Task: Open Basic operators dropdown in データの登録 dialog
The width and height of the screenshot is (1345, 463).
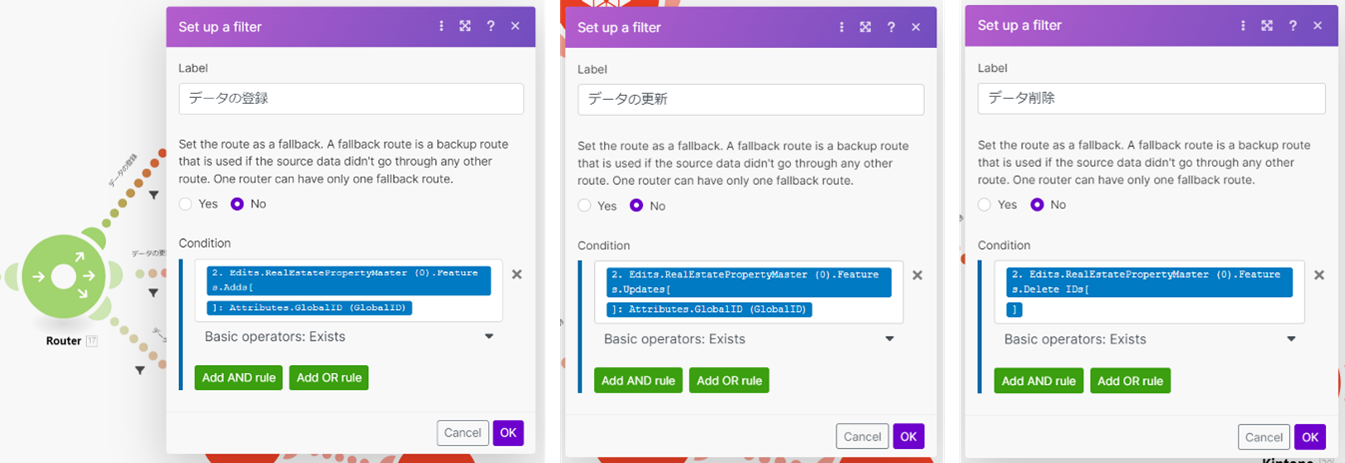Action: coord(350,337)
